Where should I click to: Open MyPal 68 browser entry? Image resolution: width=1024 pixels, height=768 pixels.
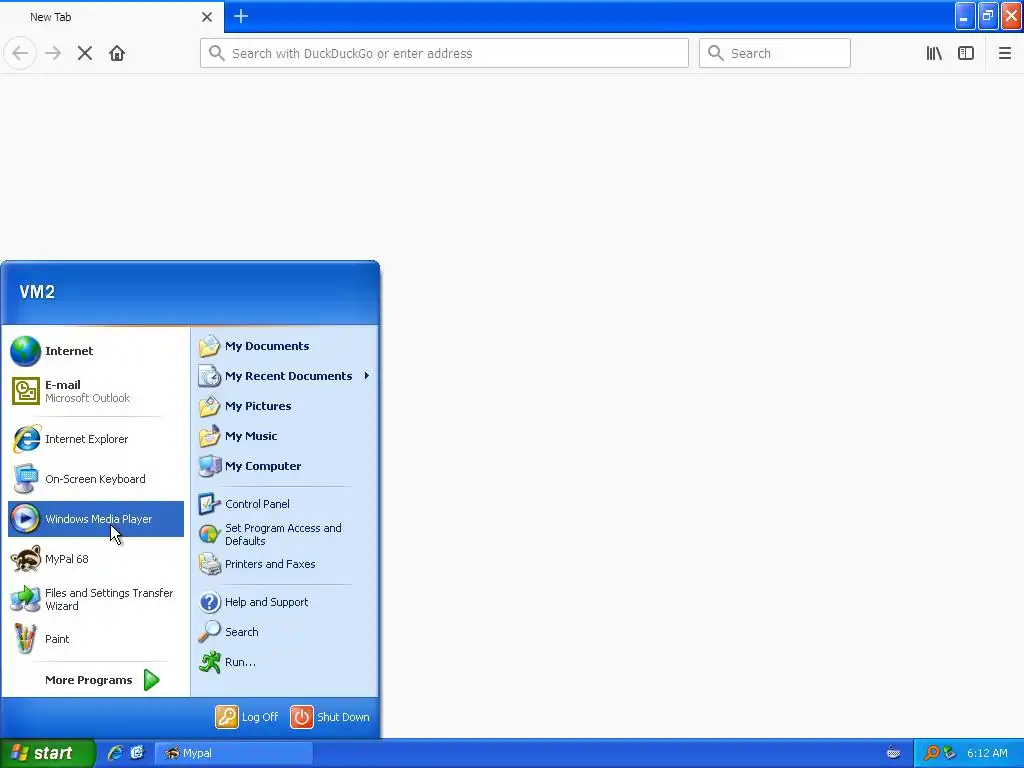(x=95, y=559)
